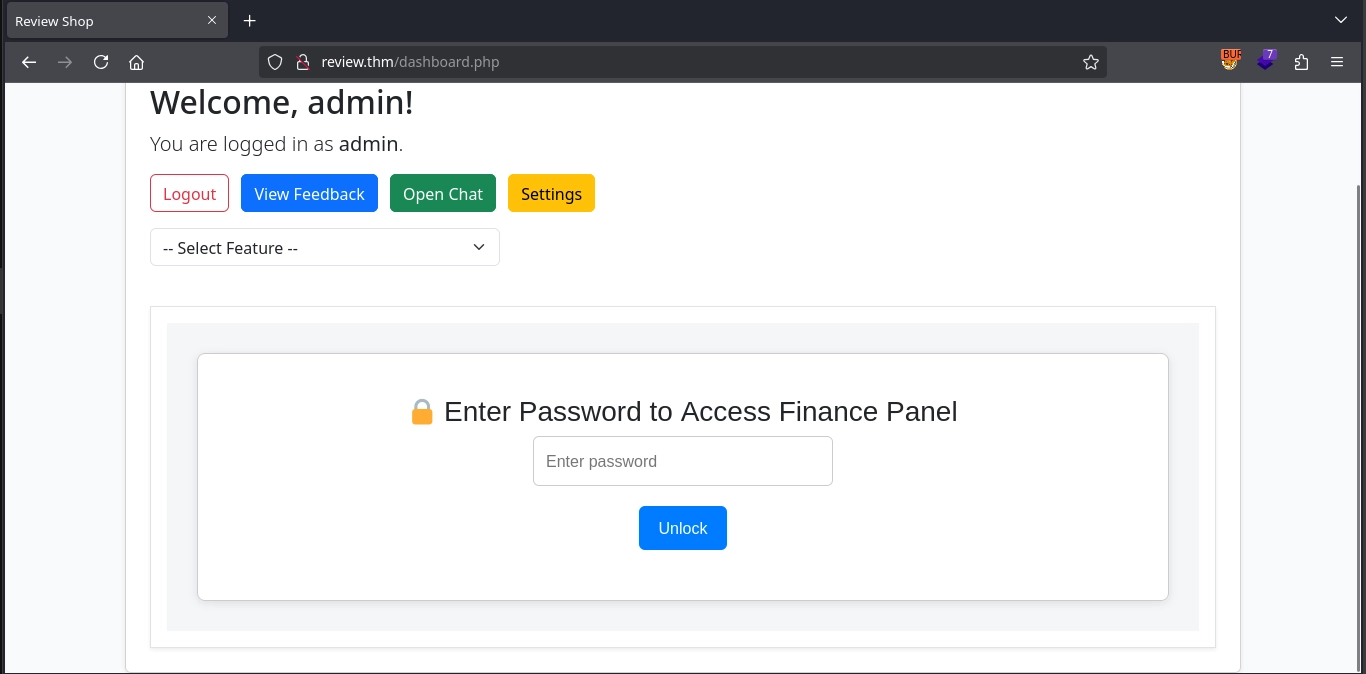Click the tracking protection shield icon
The image size is (1366, 674).
click(275, 62)
